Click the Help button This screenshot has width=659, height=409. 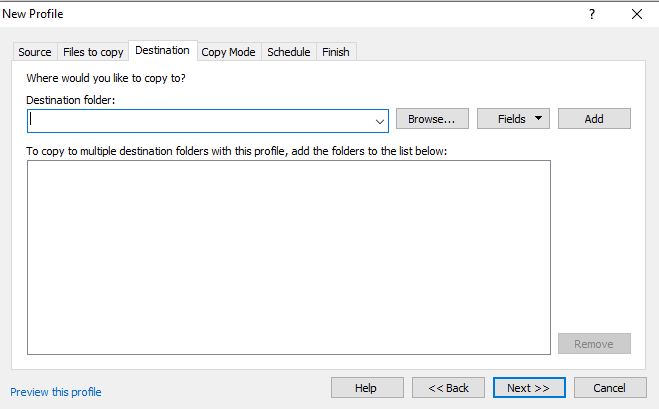366,388
